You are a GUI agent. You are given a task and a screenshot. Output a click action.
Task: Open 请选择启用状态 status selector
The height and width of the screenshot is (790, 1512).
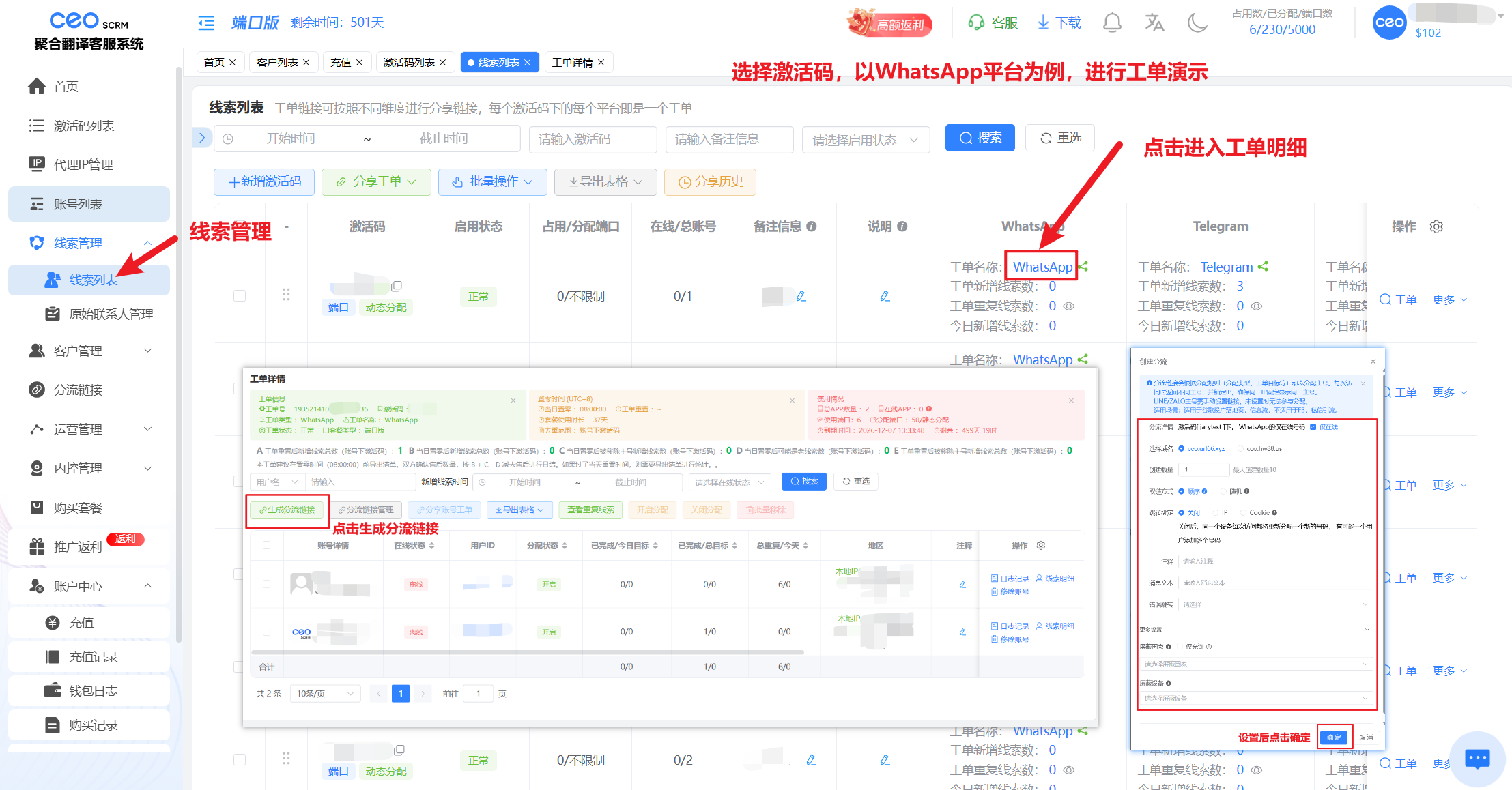point(865,139)
